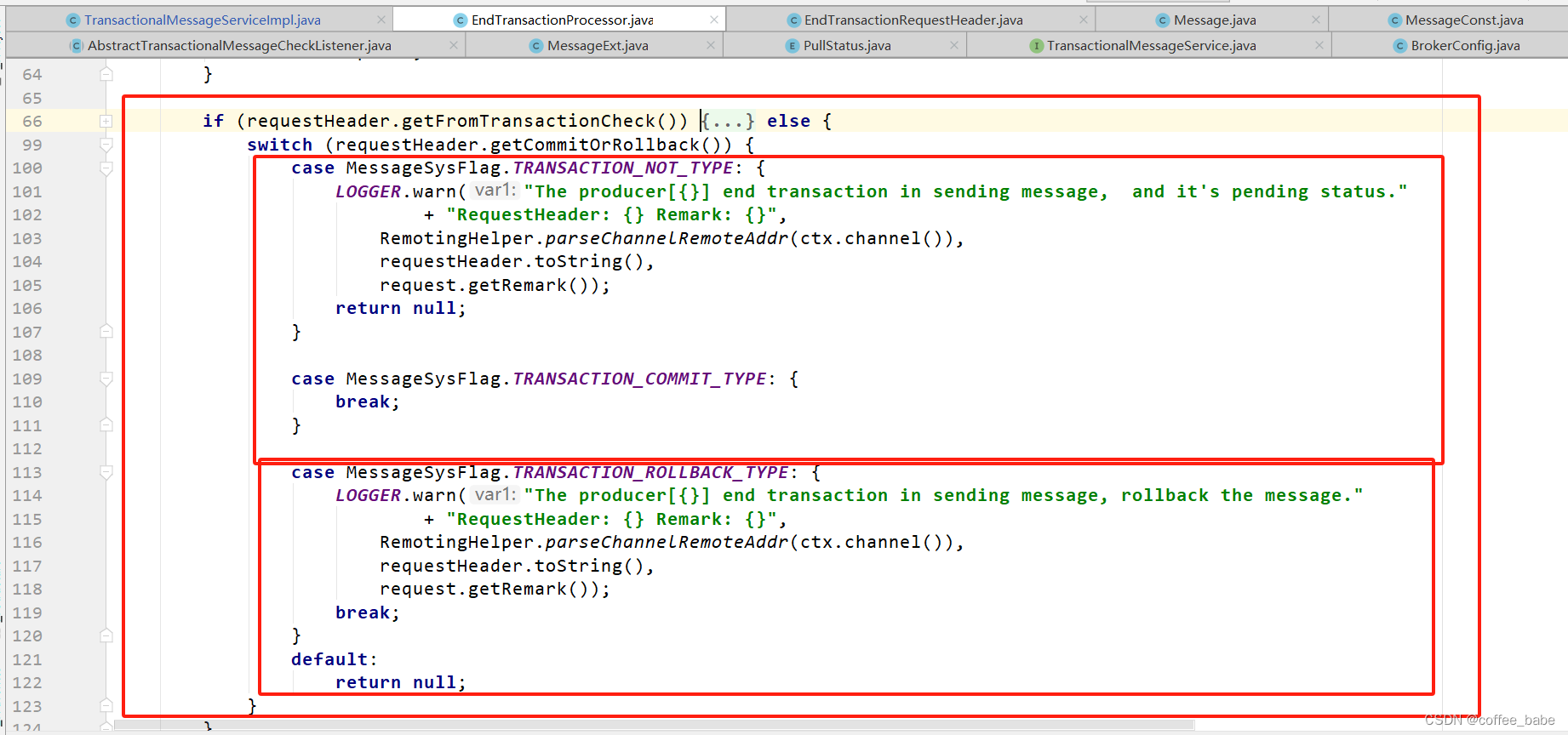Collapse switch block at line 99

point(106,145)
